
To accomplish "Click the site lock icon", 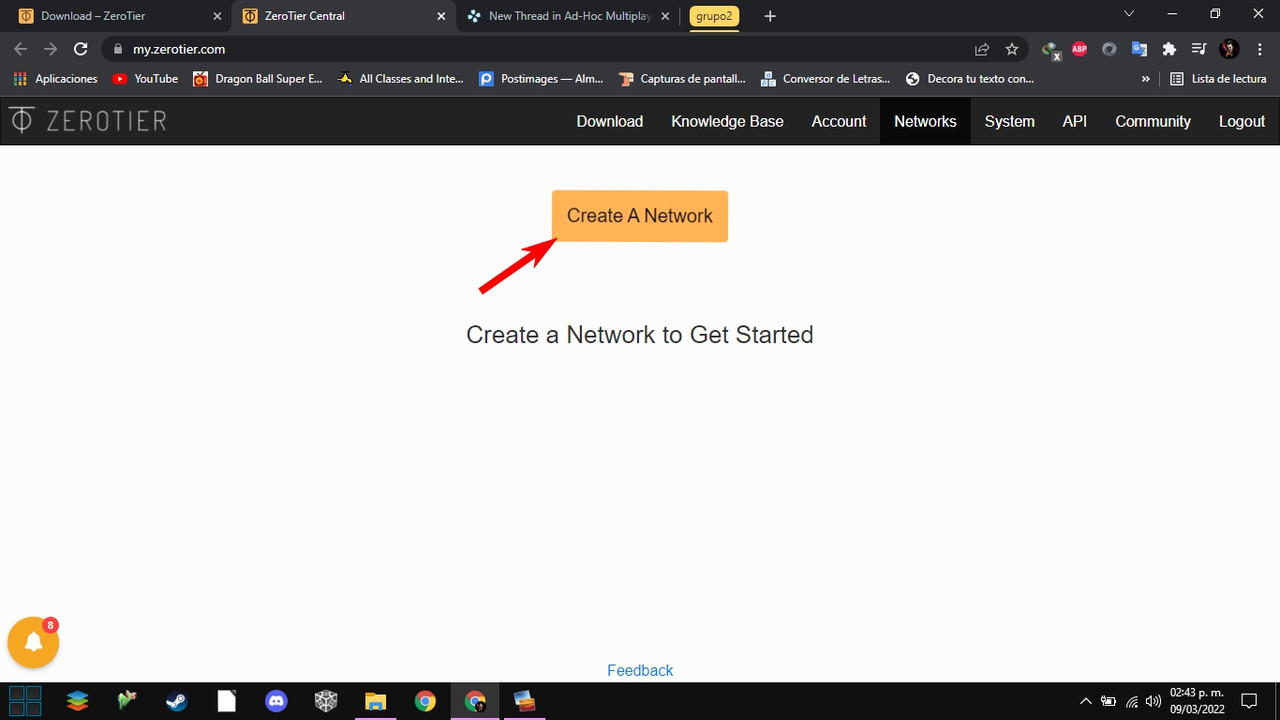I will [x=118, y=49].
